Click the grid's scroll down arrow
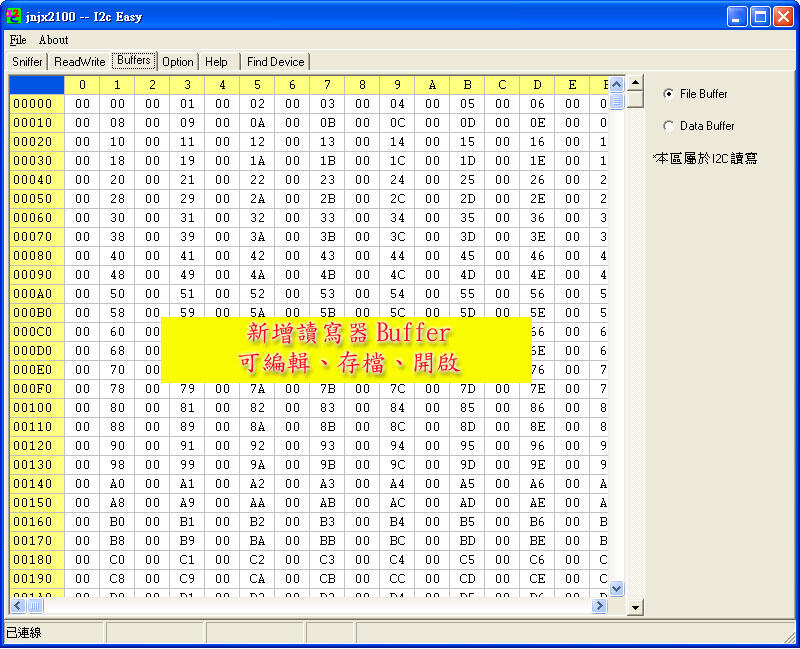The height and width of the screenshot is (649, 800). coord(616,588)
